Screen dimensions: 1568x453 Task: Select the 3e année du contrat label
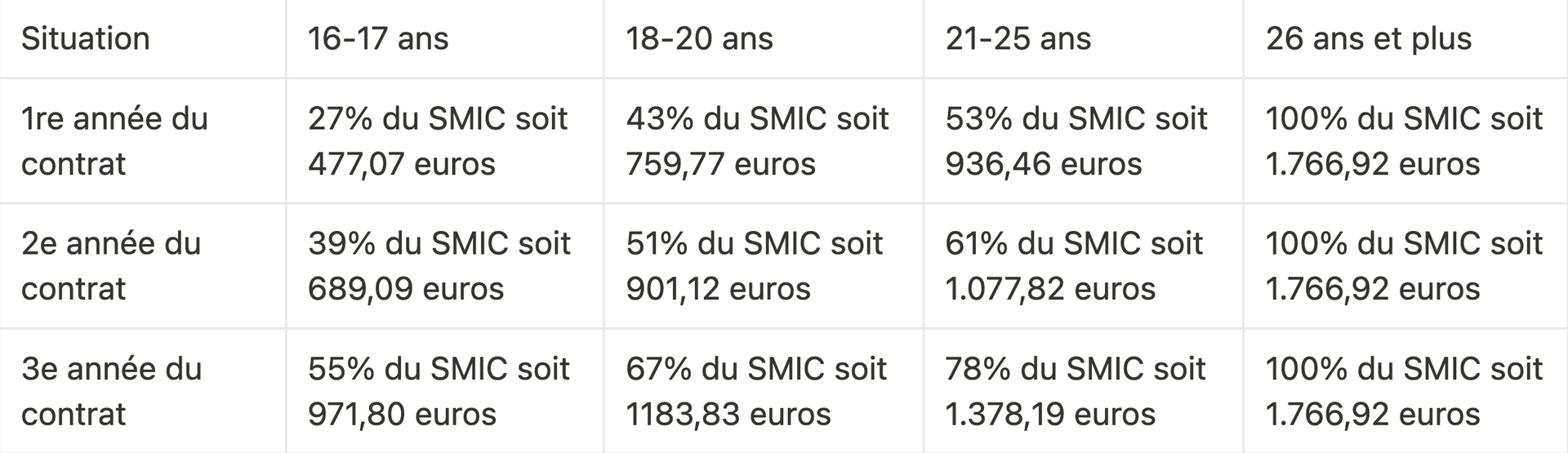click(x=111, y=391)
